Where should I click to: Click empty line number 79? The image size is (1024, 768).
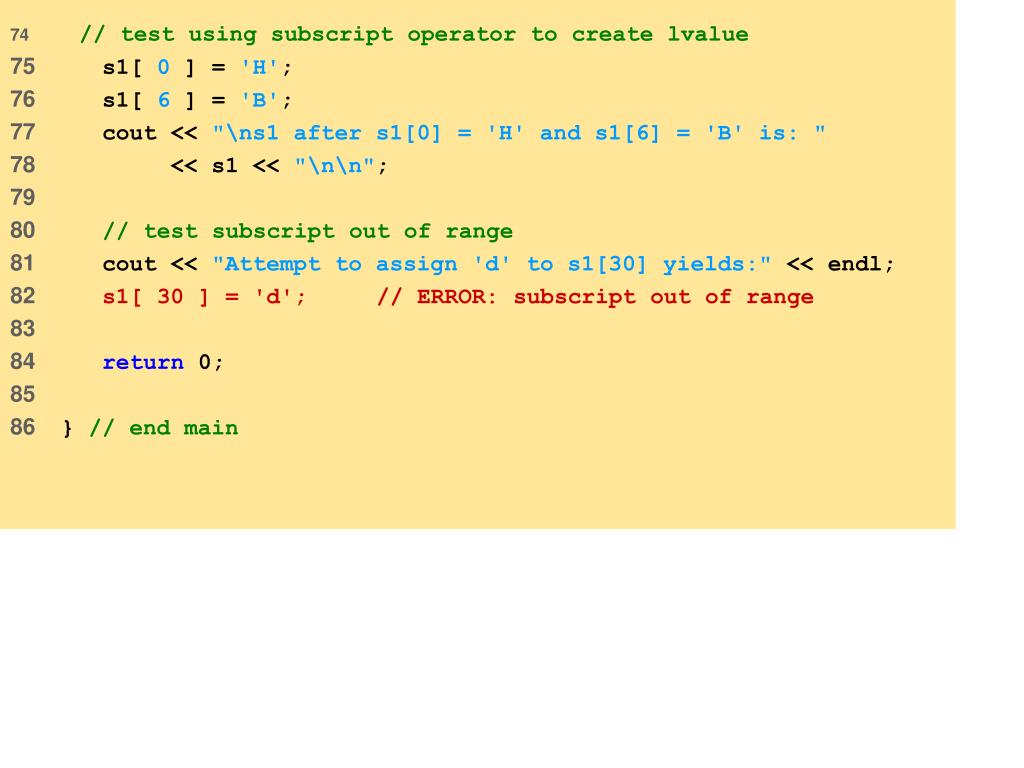(x=23, y=198)
